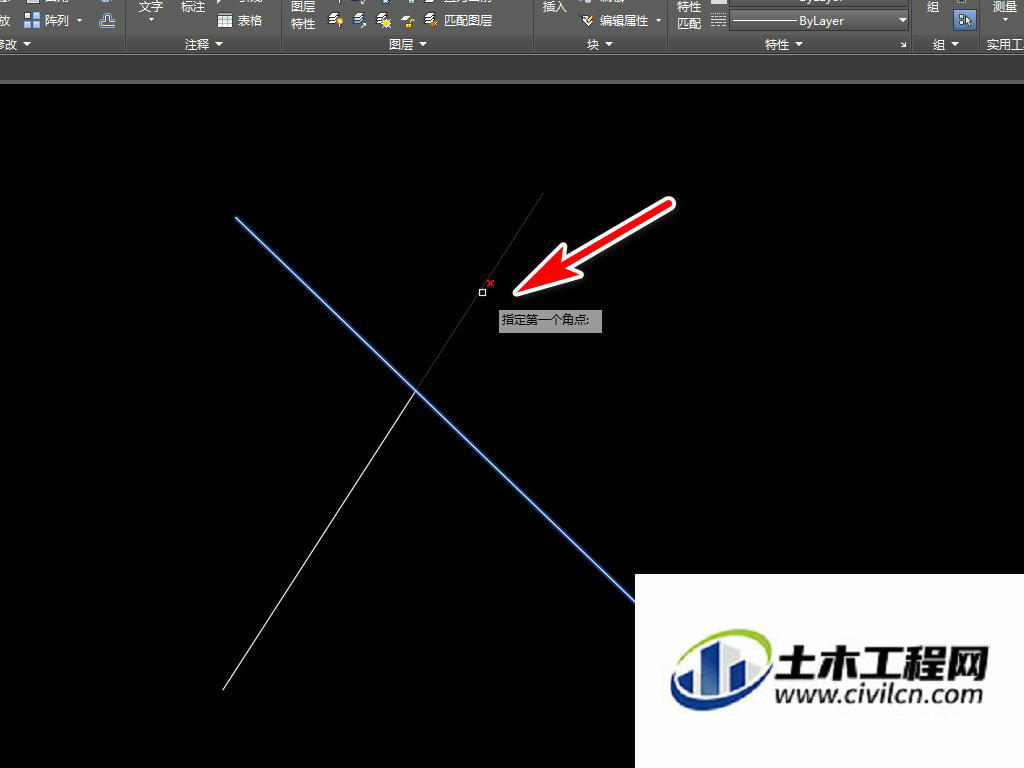
Task: Open the 编辑属性 dropdown arrow
Action: 658,21
